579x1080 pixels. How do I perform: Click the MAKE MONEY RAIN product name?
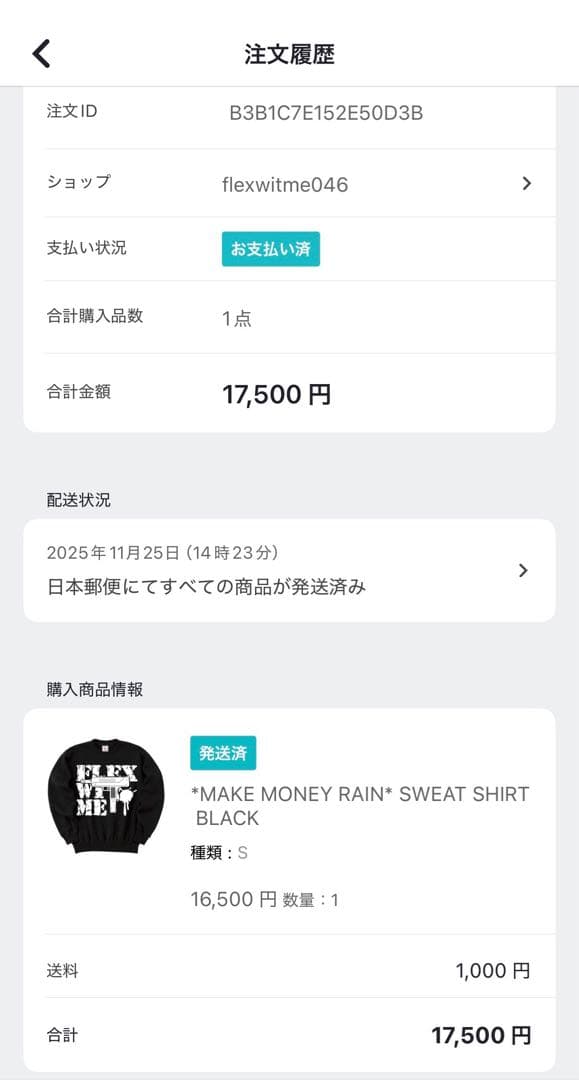tap(360, 805)
